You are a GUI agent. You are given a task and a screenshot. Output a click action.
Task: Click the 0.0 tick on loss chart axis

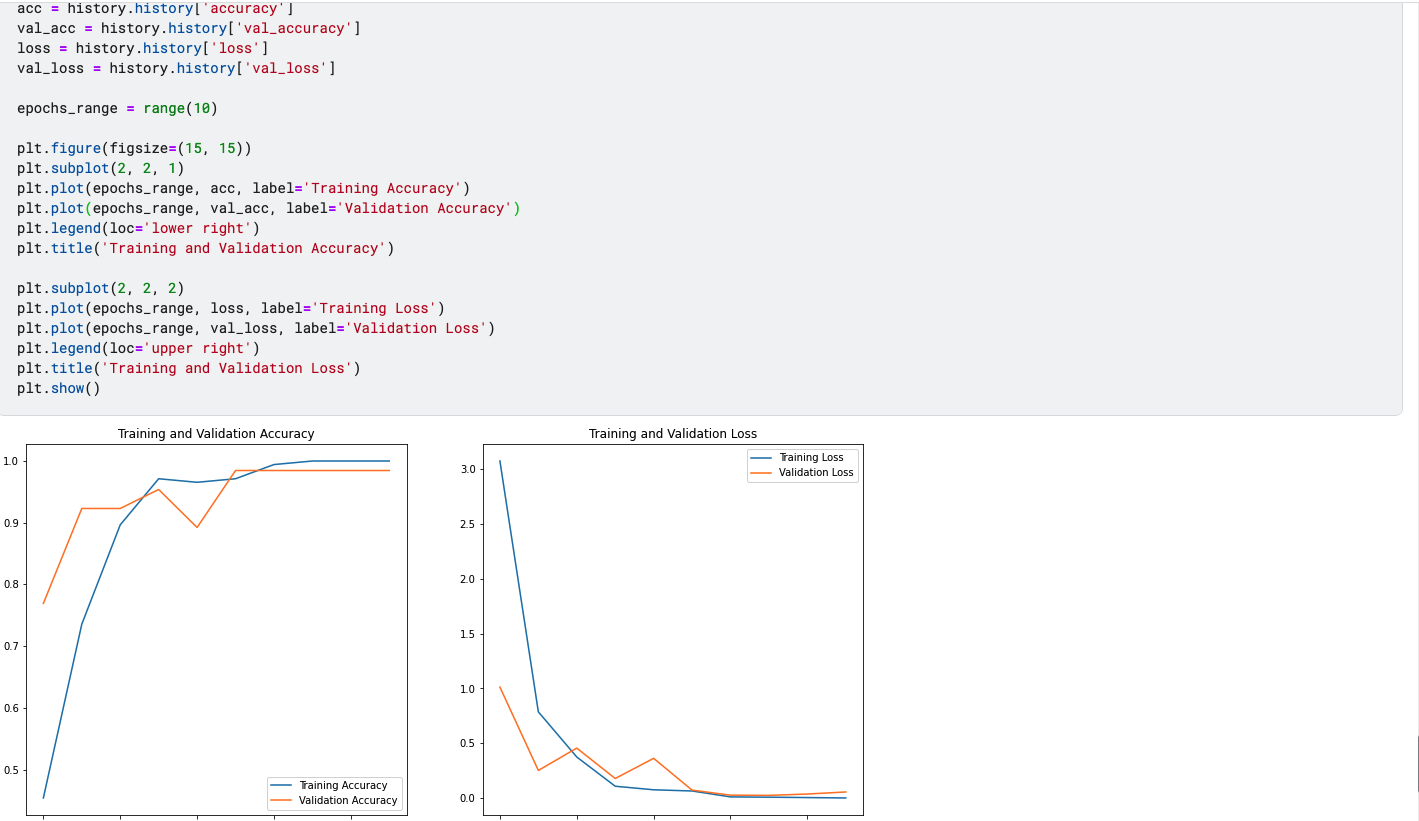[x=468, y=798]
